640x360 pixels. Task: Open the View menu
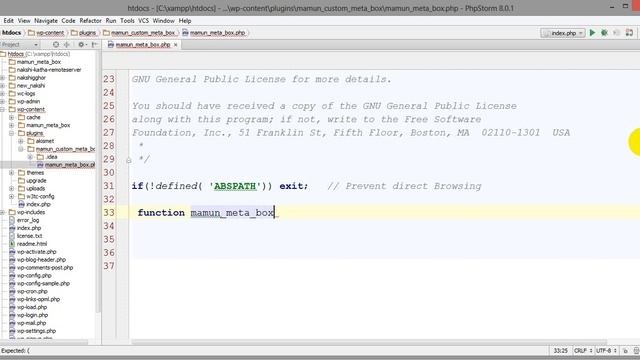pos(24,20)
